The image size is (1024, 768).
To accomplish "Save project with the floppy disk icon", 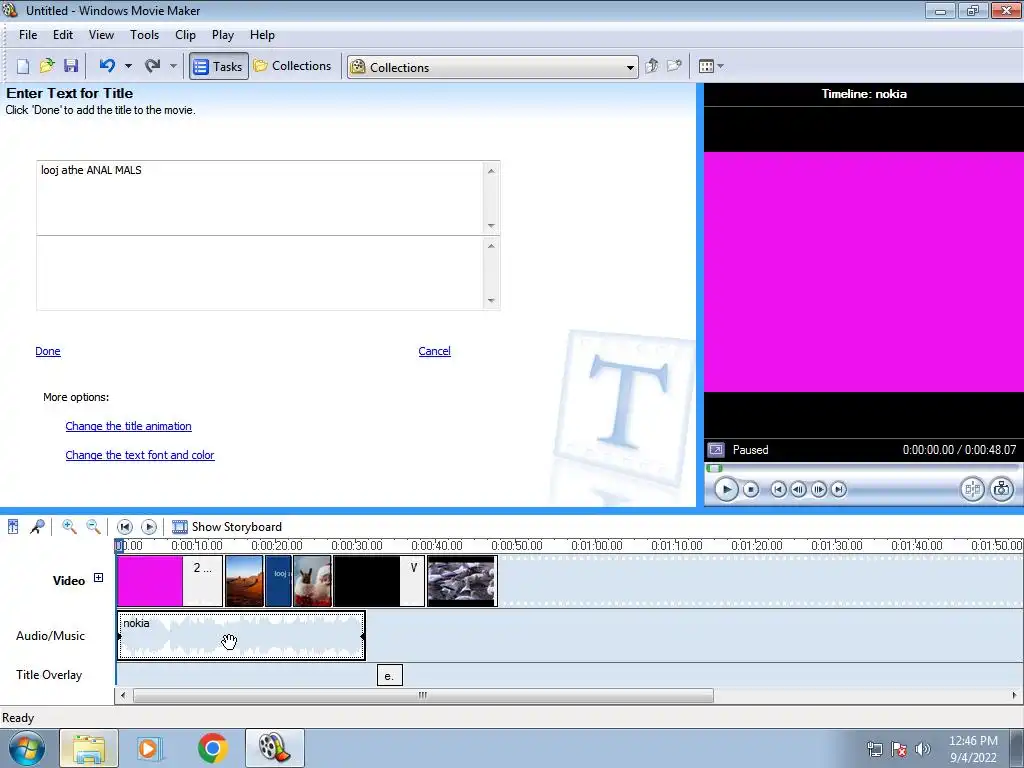I will [71, 66].
